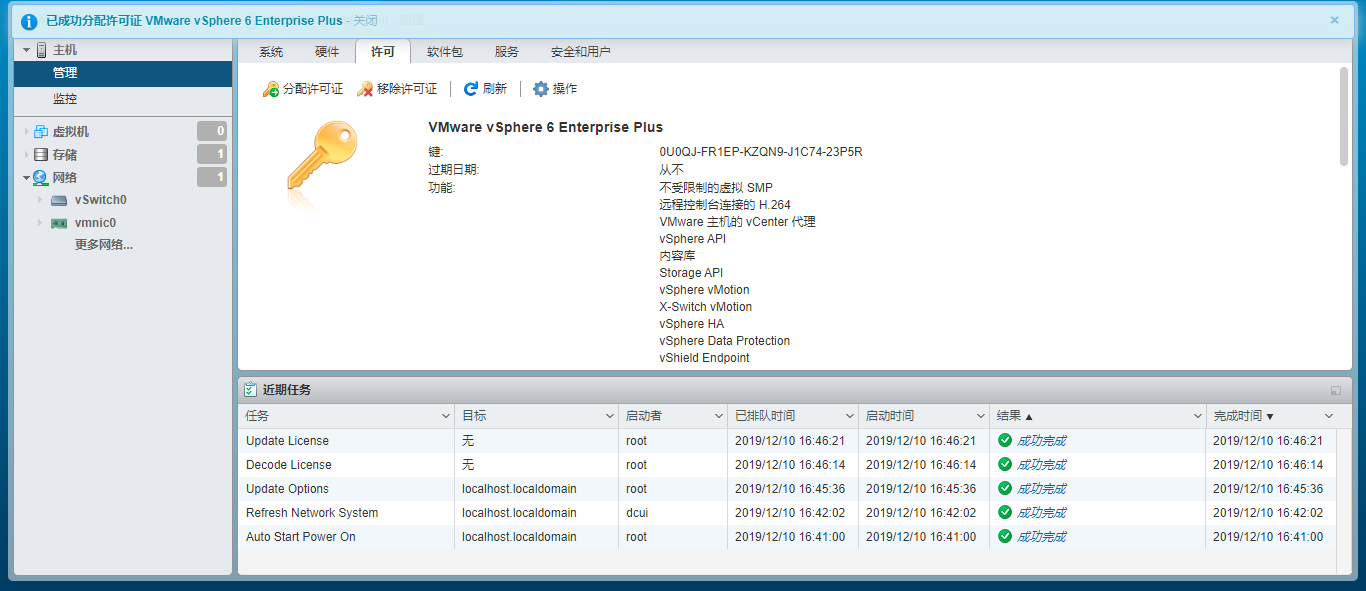This screenshot has height=591, width=1366.
Task: Open More networks (更多网络...) link
Action: point(104,245)
